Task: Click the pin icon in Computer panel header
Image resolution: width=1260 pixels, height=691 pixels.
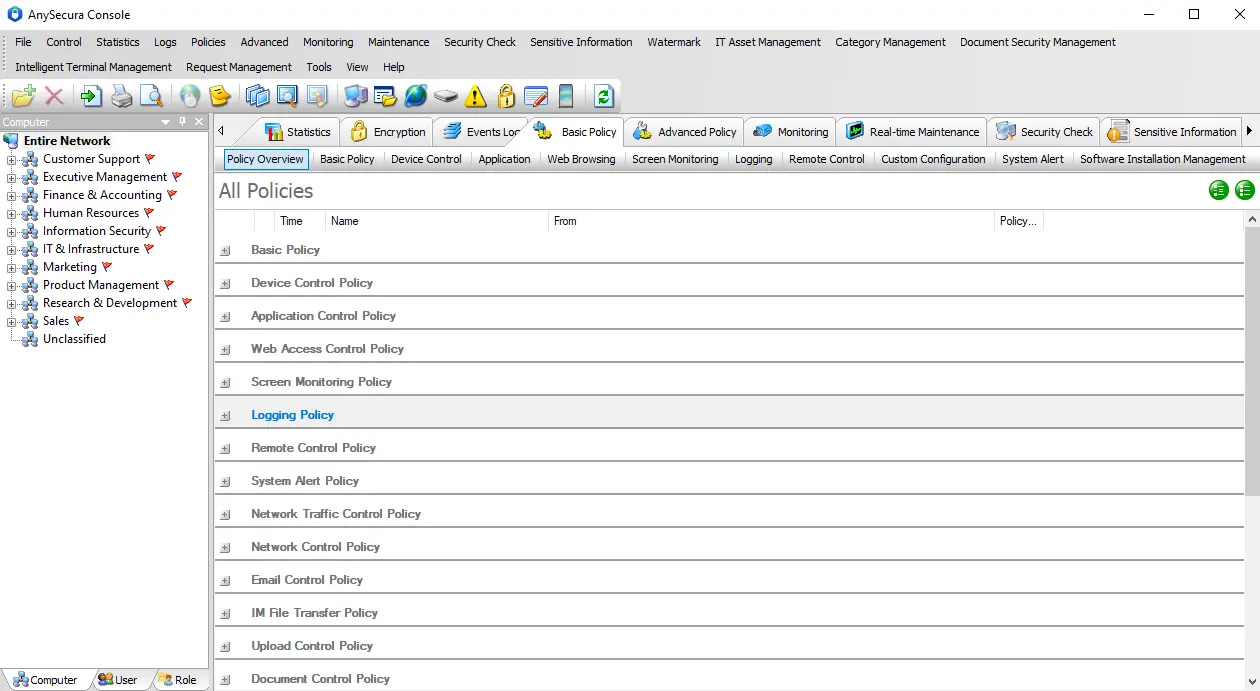Action: [x=182, y=122]
